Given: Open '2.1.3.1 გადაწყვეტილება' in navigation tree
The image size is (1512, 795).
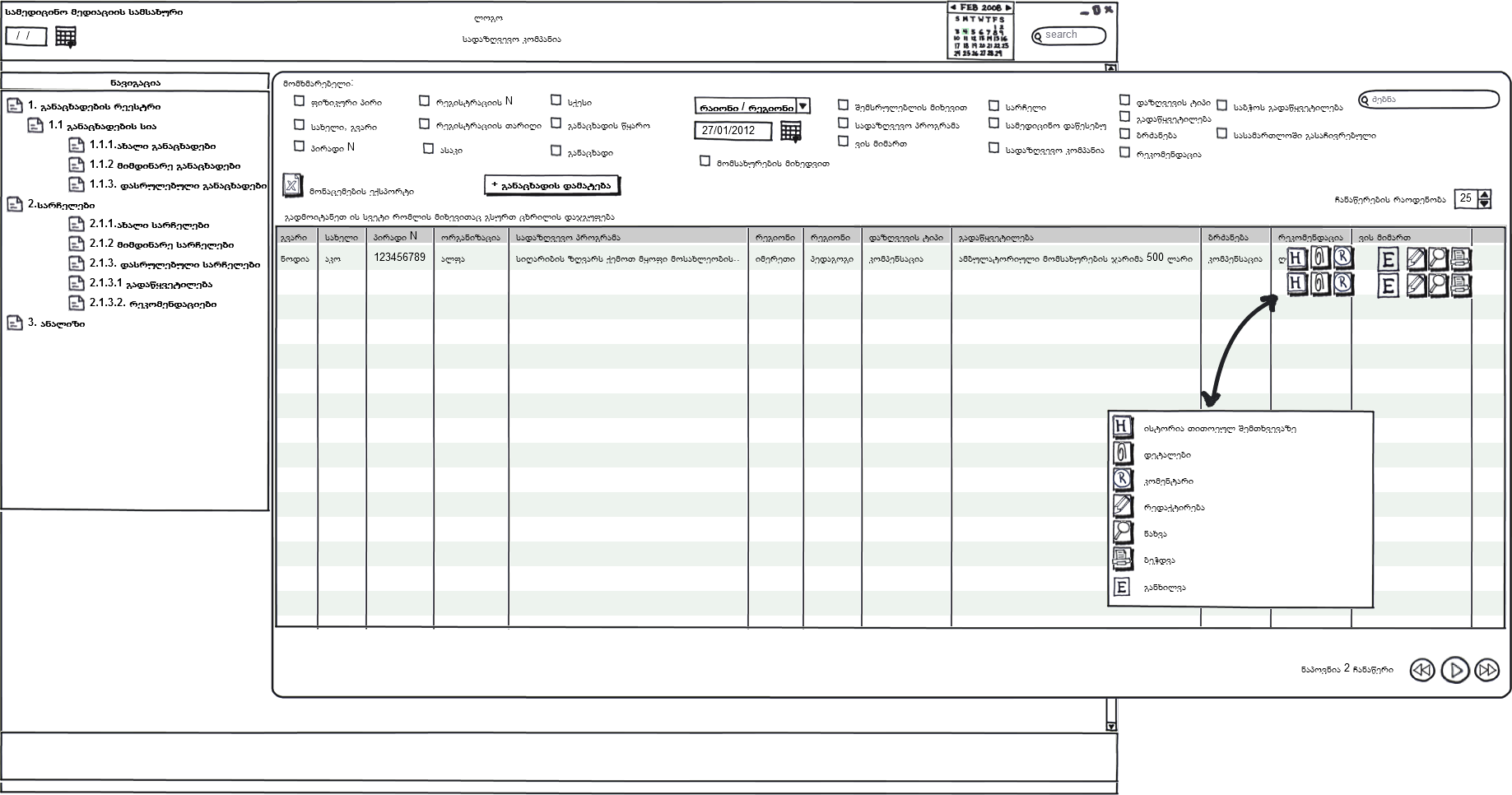Looking at the screenshot, I should pos(151,284).
